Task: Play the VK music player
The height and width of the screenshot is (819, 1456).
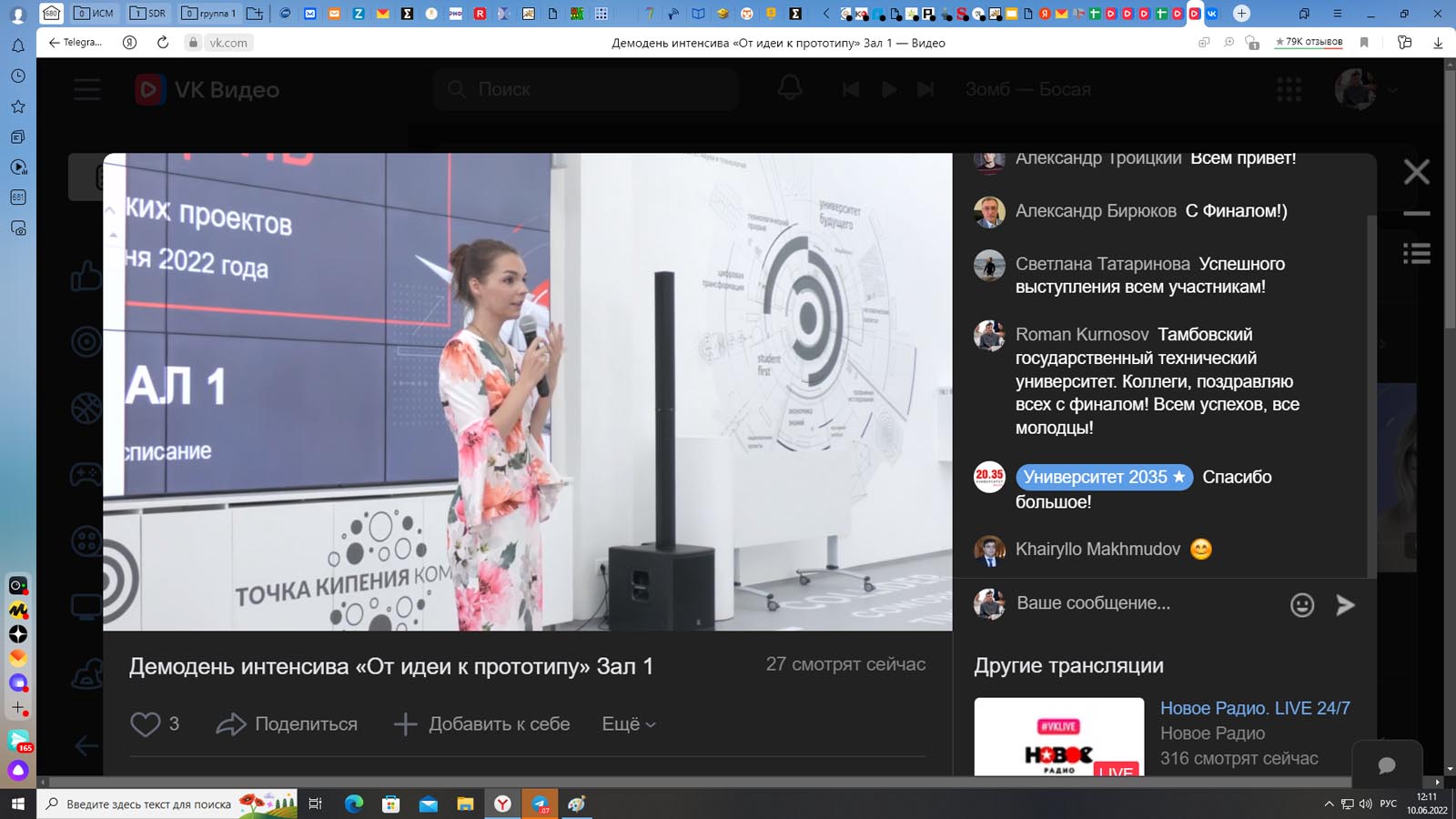Action: 889,89
